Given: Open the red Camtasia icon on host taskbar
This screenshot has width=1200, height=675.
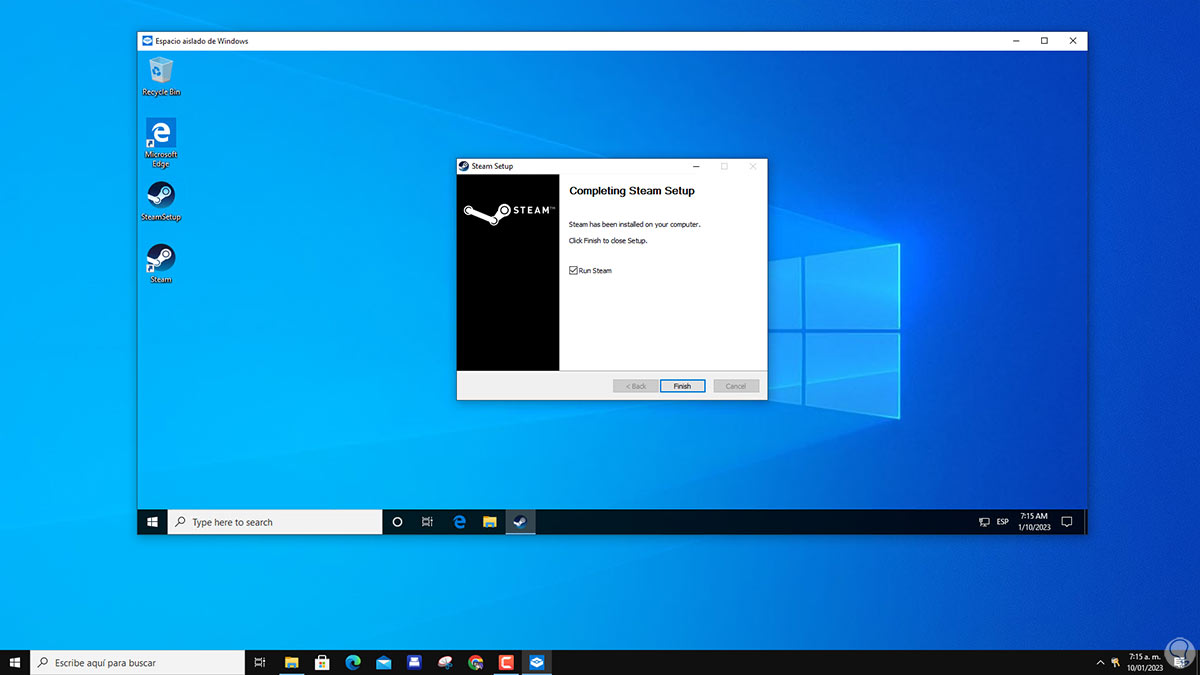Looking at the screenshot, I should [x=506, y=662].
